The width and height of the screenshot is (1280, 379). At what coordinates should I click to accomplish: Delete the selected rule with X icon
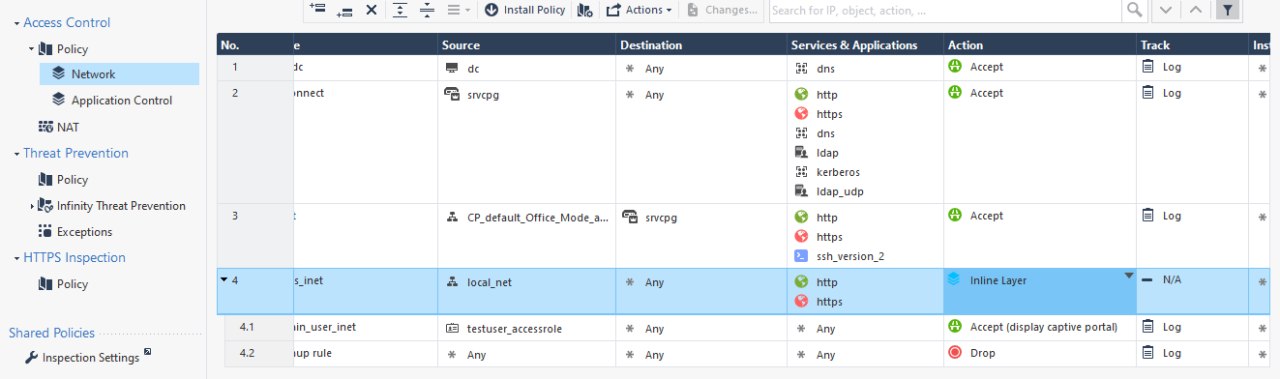[371, 9]
